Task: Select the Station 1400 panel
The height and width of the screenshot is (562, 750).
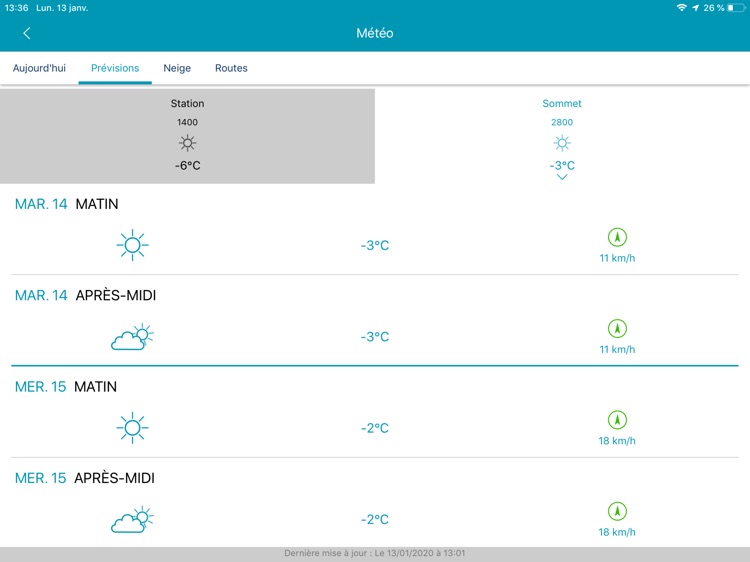Action: pos(187,136)
